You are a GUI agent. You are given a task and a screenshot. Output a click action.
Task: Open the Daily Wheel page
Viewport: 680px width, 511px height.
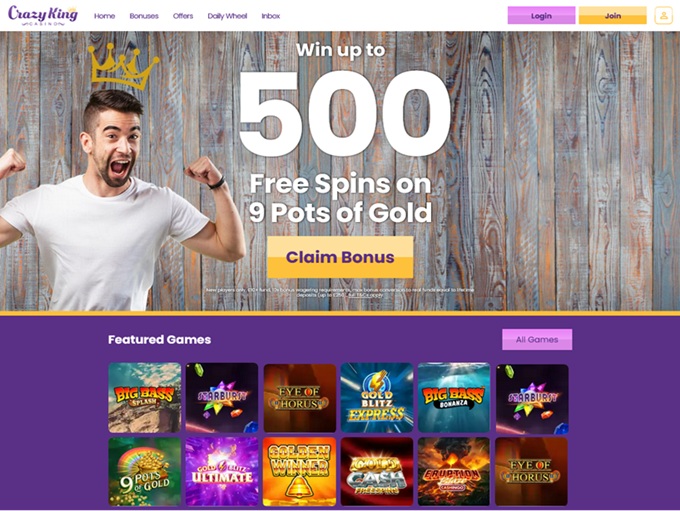tap(227, 16)
